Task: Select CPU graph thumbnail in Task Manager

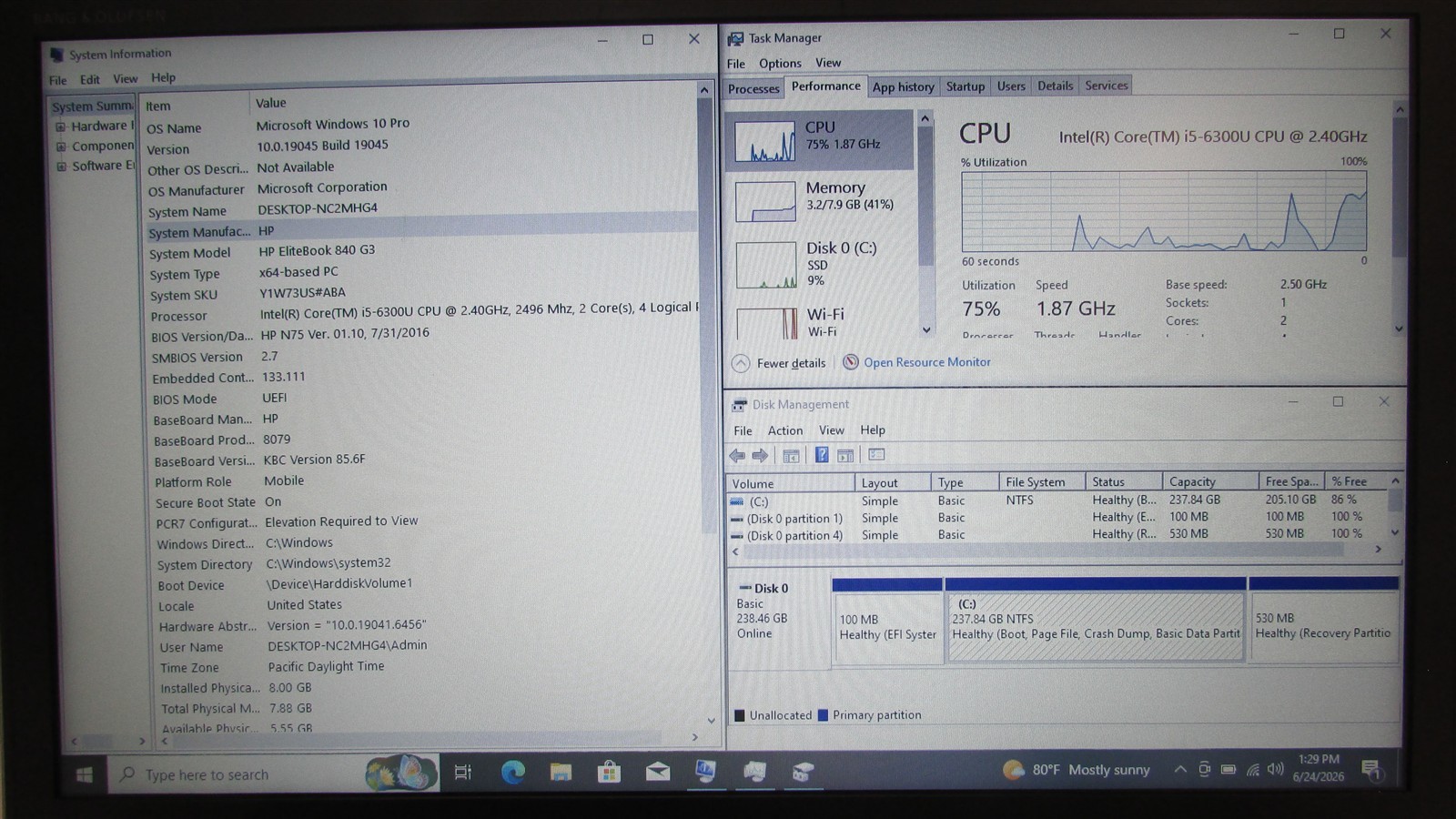Action: 765,141
